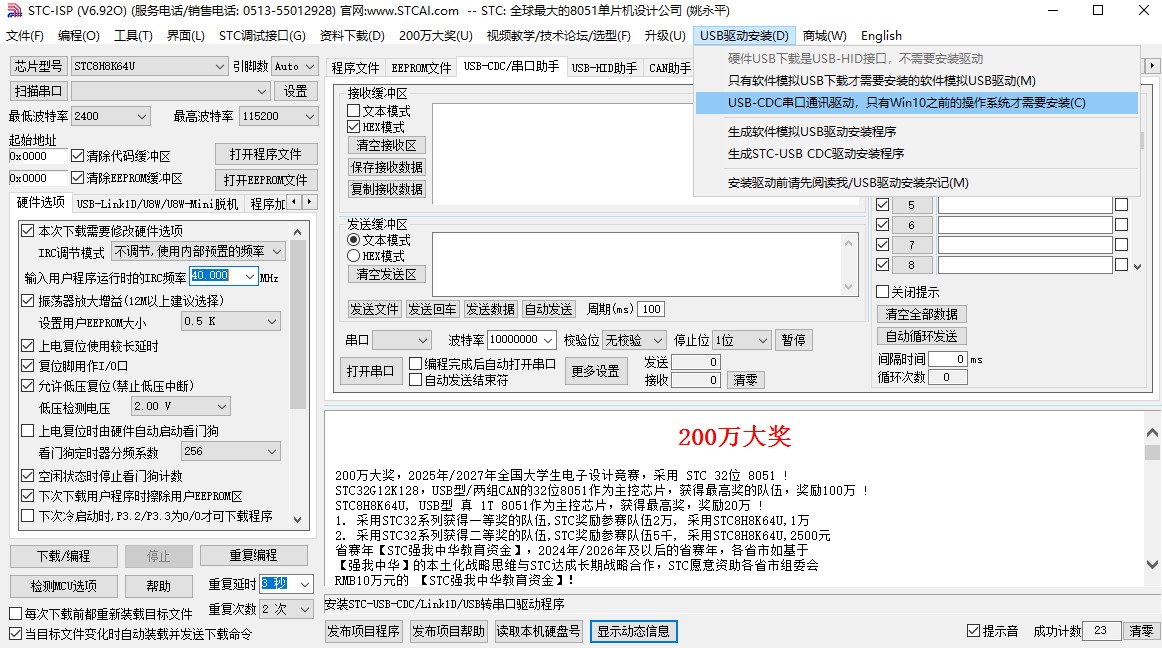Click the top-right tab scroll arrow beside CAN助手
This screenshot has height=648, width=1162.
coord(1152,66)
